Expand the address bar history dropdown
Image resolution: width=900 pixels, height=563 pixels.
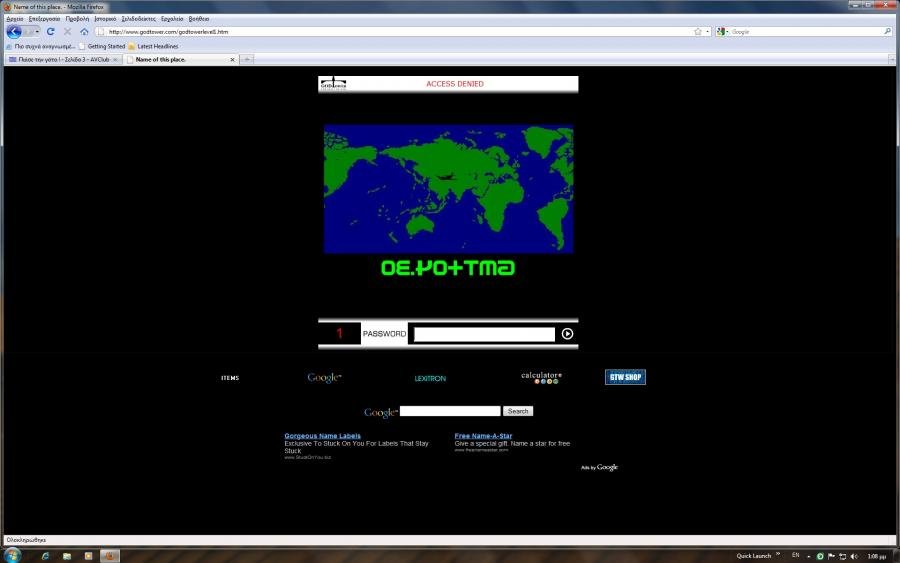click(x=707, y=32)
